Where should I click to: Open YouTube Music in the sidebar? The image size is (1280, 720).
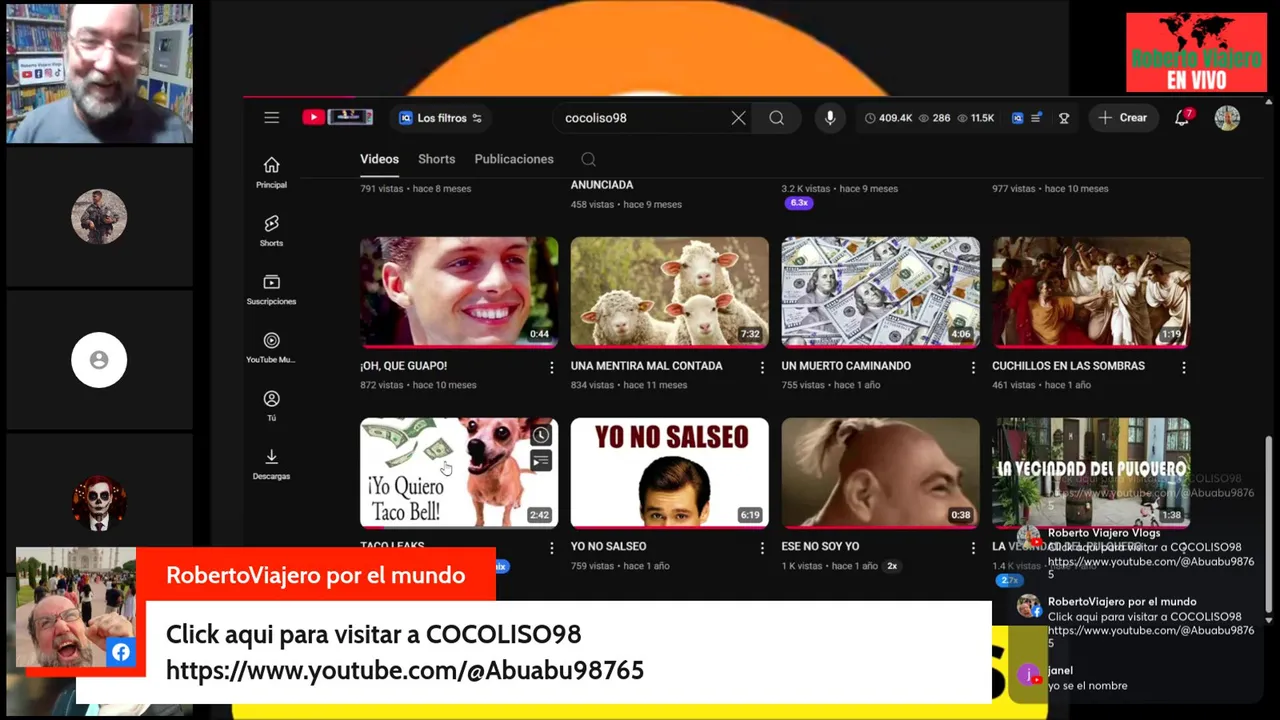(271, 347)
